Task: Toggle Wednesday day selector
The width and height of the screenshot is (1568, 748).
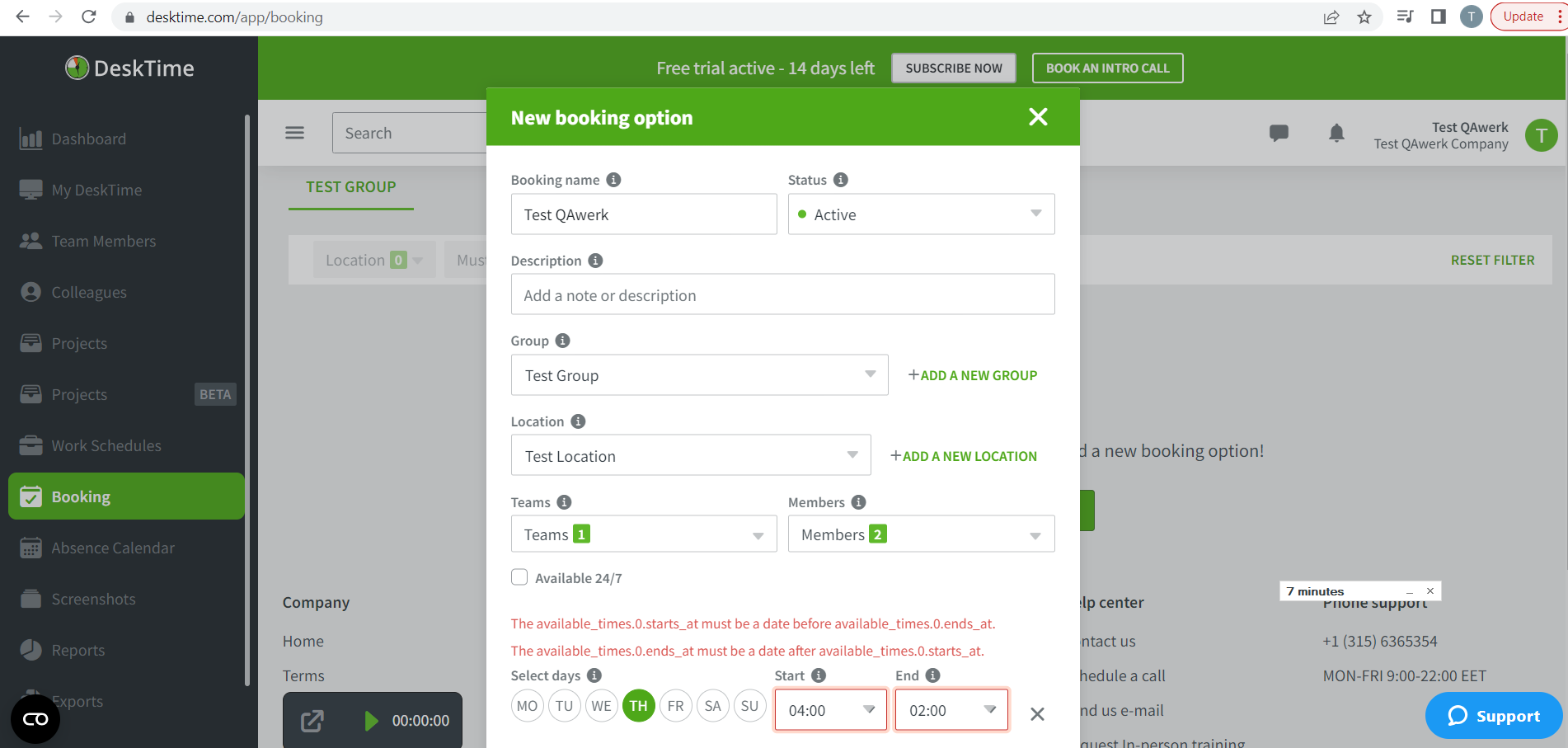Action: tap(602, 706)
